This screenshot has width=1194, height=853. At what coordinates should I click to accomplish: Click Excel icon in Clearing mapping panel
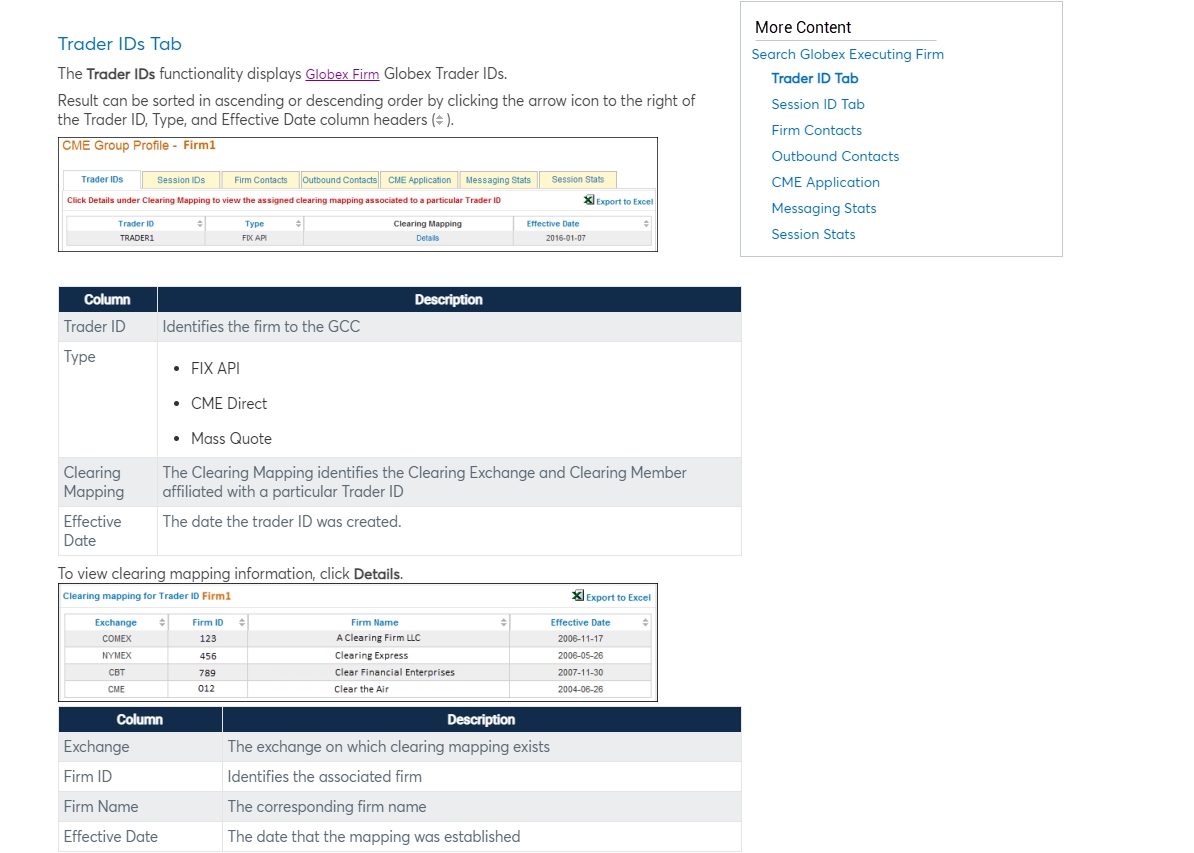tap(578, 596)
